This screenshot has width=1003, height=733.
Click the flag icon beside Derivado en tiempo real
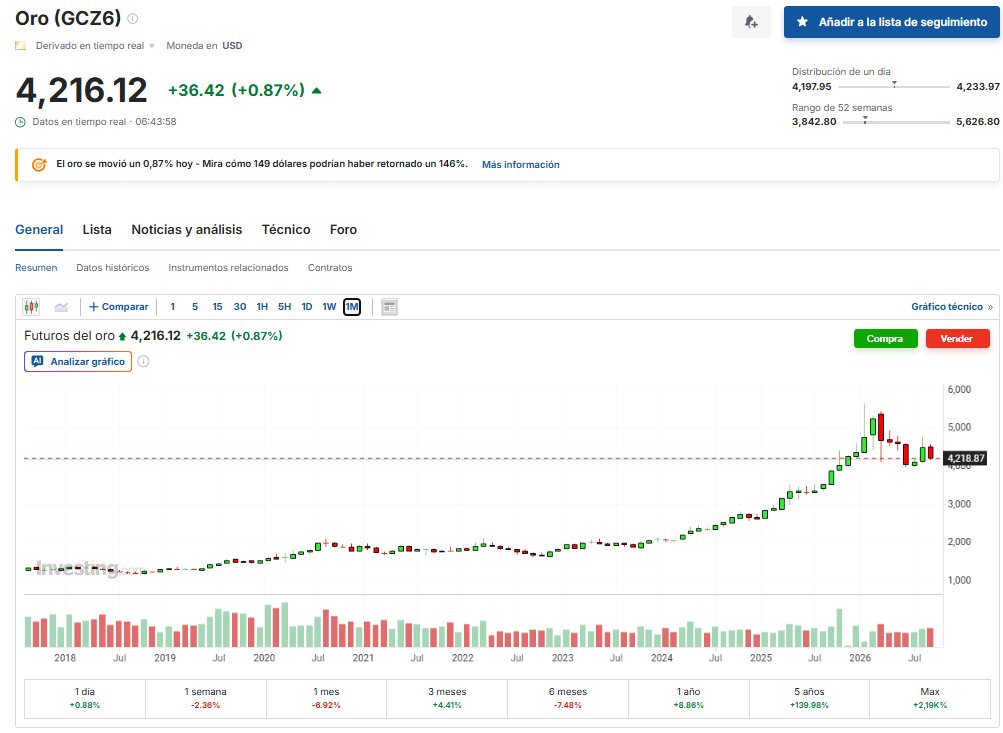click(x=21, y=46)
